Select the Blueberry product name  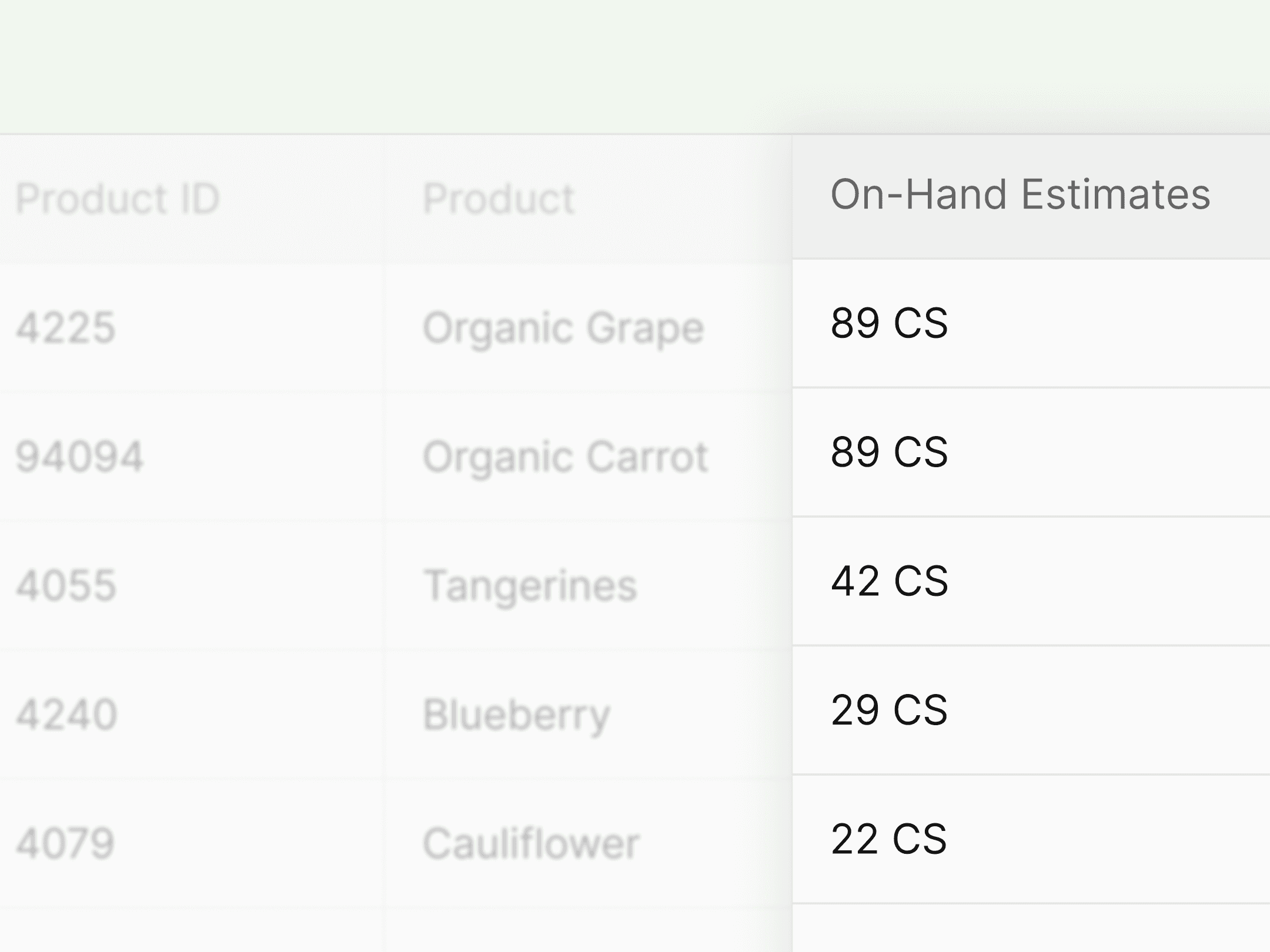click(516, 713)
